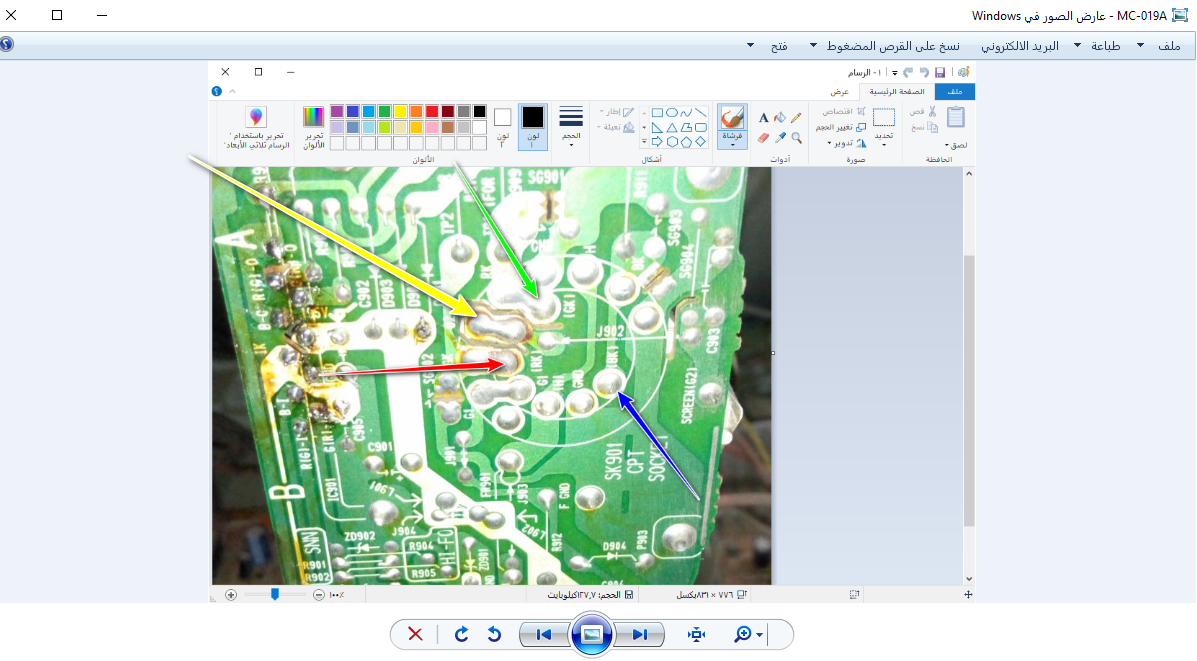Click the Paint vertical scrollbar
The image size is (1197, 661).
click(x=969, y=391)
